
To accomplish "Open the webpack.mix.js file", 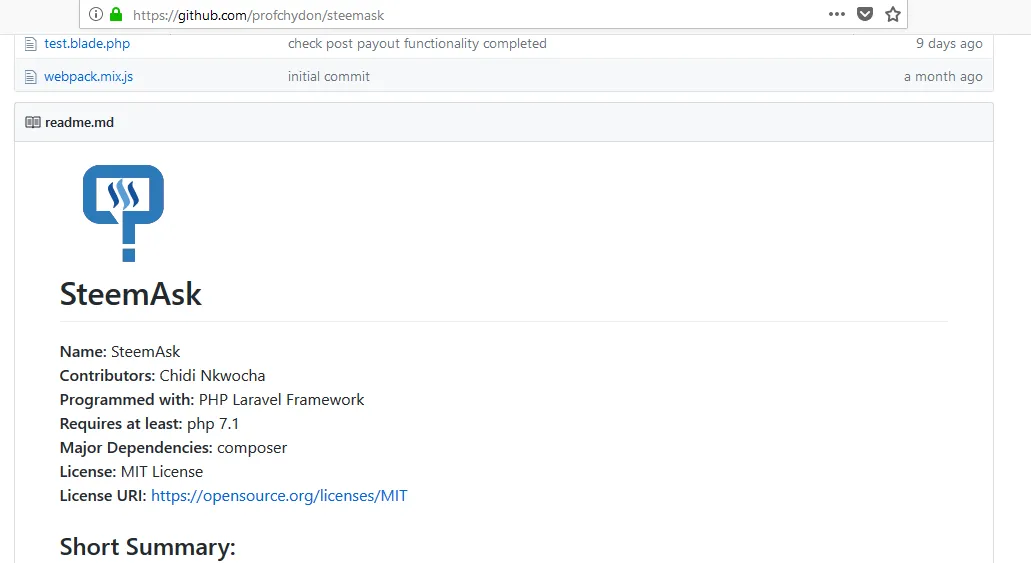I will click(x=88, y=76).
